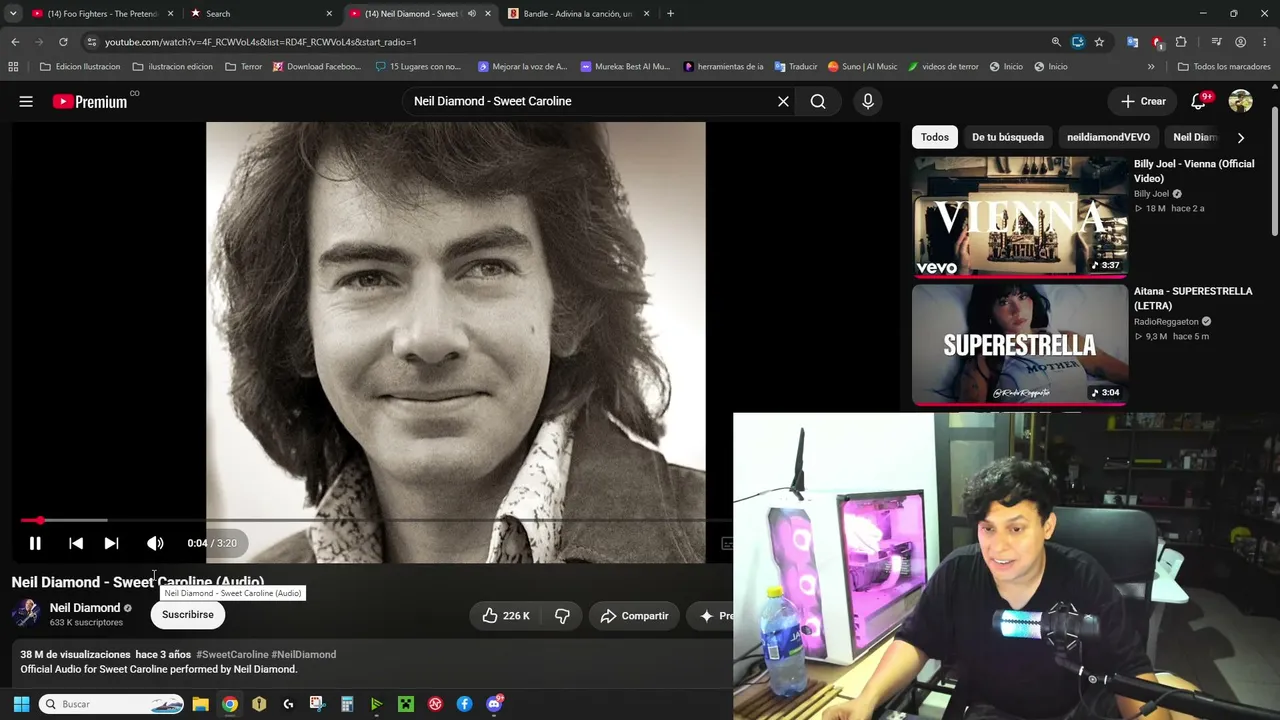Expand Todos los marcadores folder

1224,67
